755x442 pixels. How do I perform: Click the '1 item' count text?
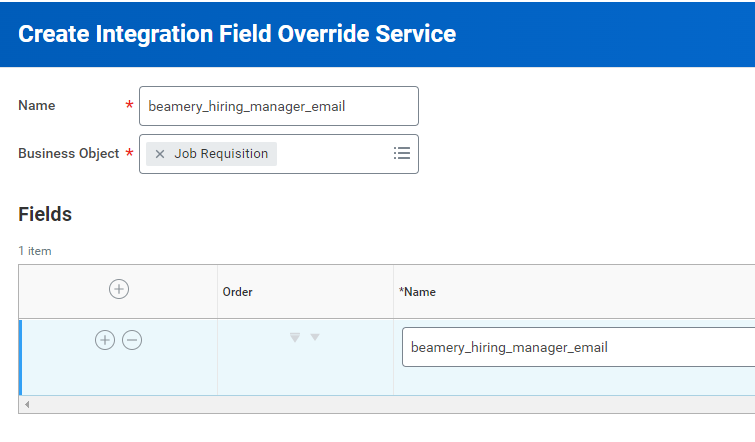click(35, 251)
